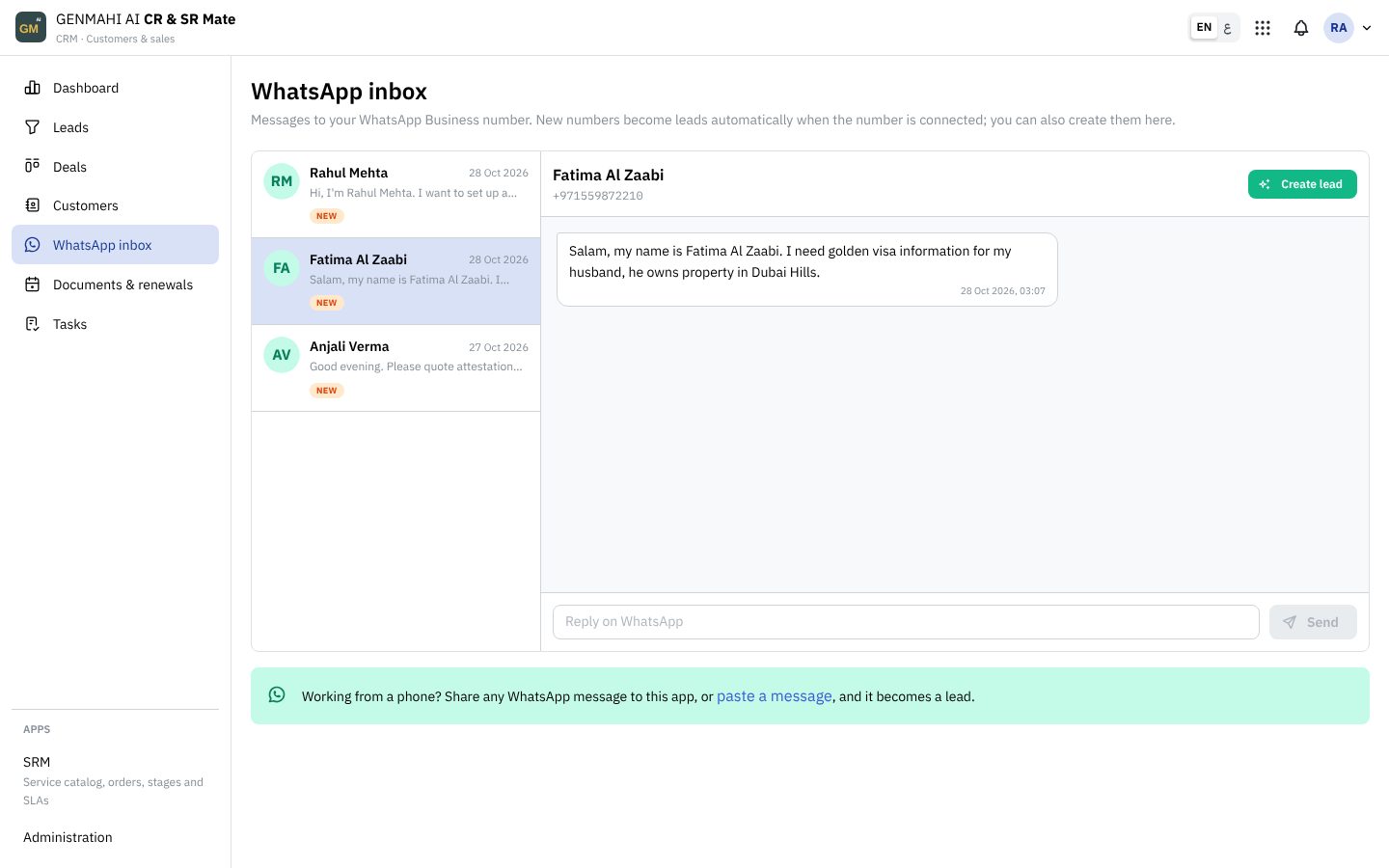
Task: Click the WhatsApp inbox page heading
Action: click(x=339, y=92)
